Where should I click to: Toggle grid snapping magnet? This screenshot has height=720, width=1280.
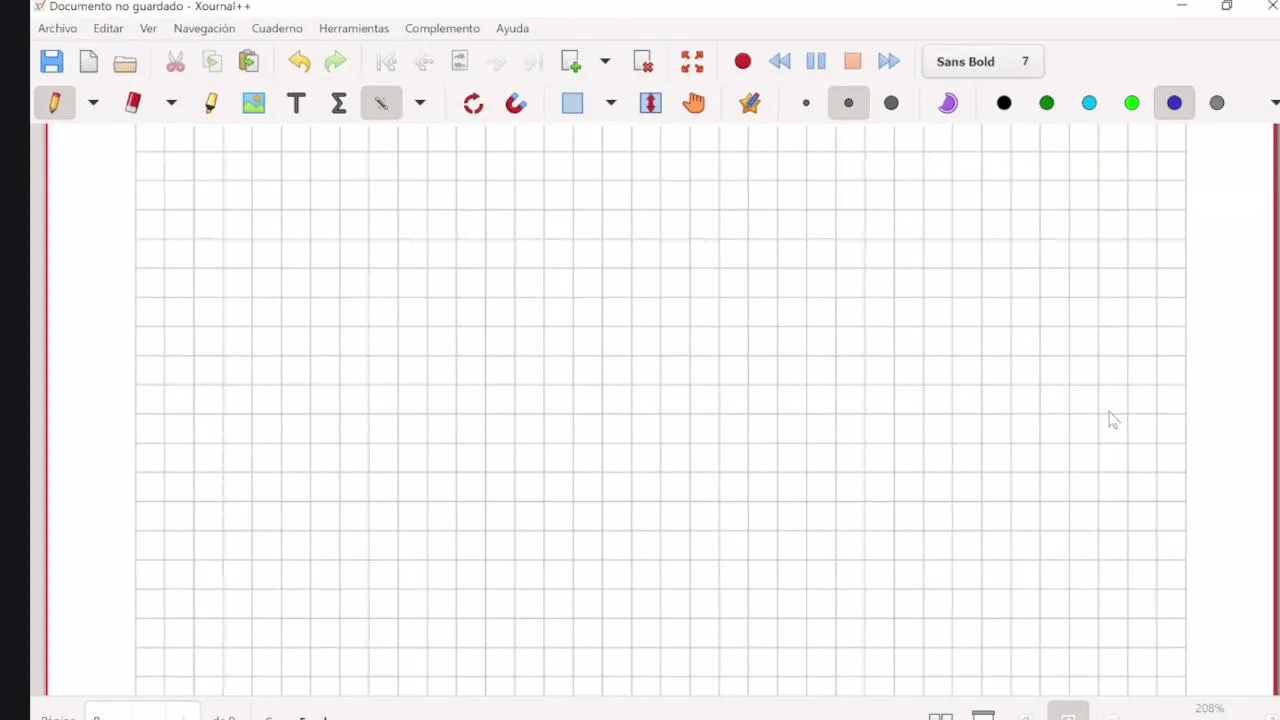[516, 103]
